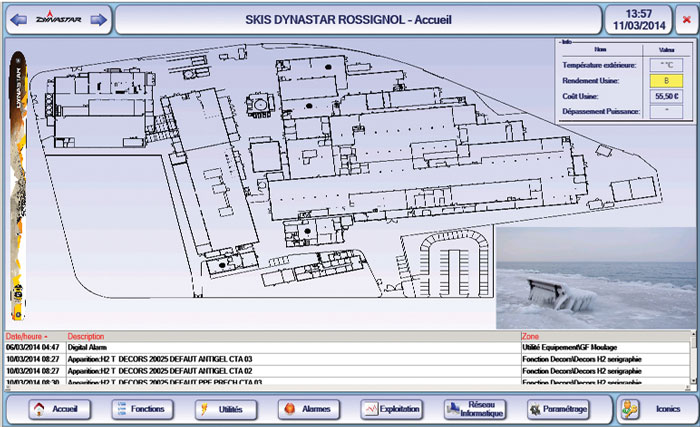Select DEFAUT ANTIGEL CTA 02 alarm row
The image size is (700, 427).
click(347, 371)
